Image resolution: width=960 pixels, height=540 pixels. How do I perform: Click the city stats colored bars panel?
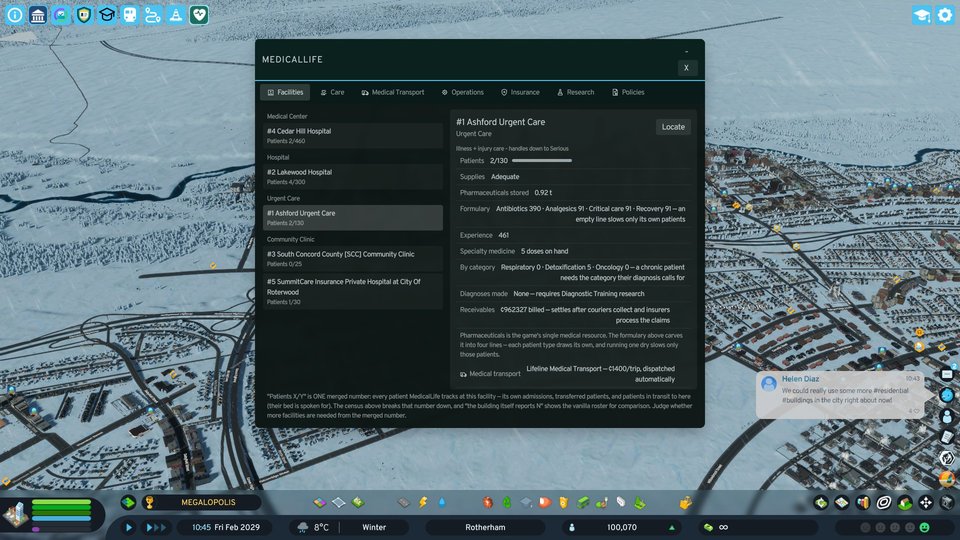tap(61, 514)
